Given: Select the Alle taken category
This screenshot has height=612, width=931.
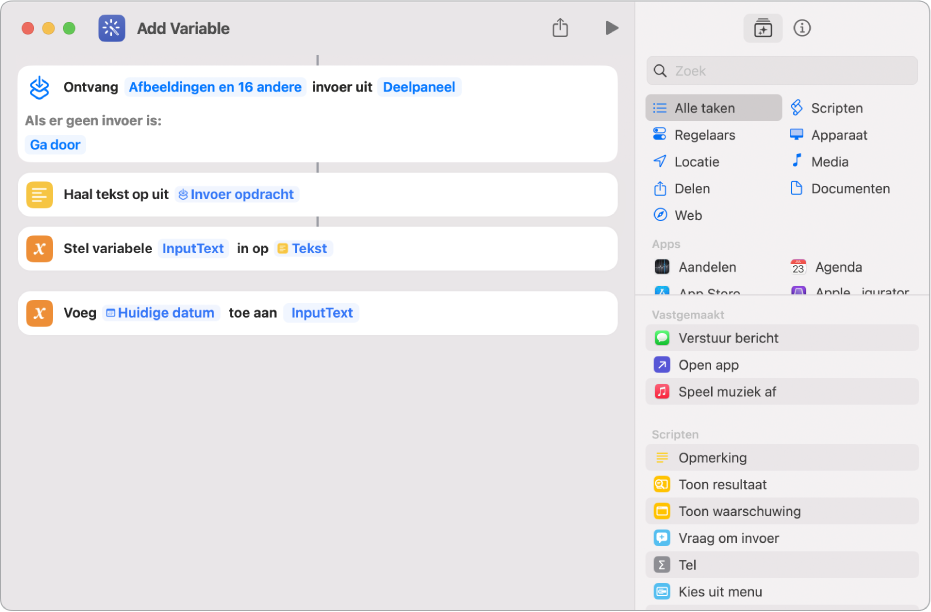Looking at the screenshot, I should tap(714, 108).
